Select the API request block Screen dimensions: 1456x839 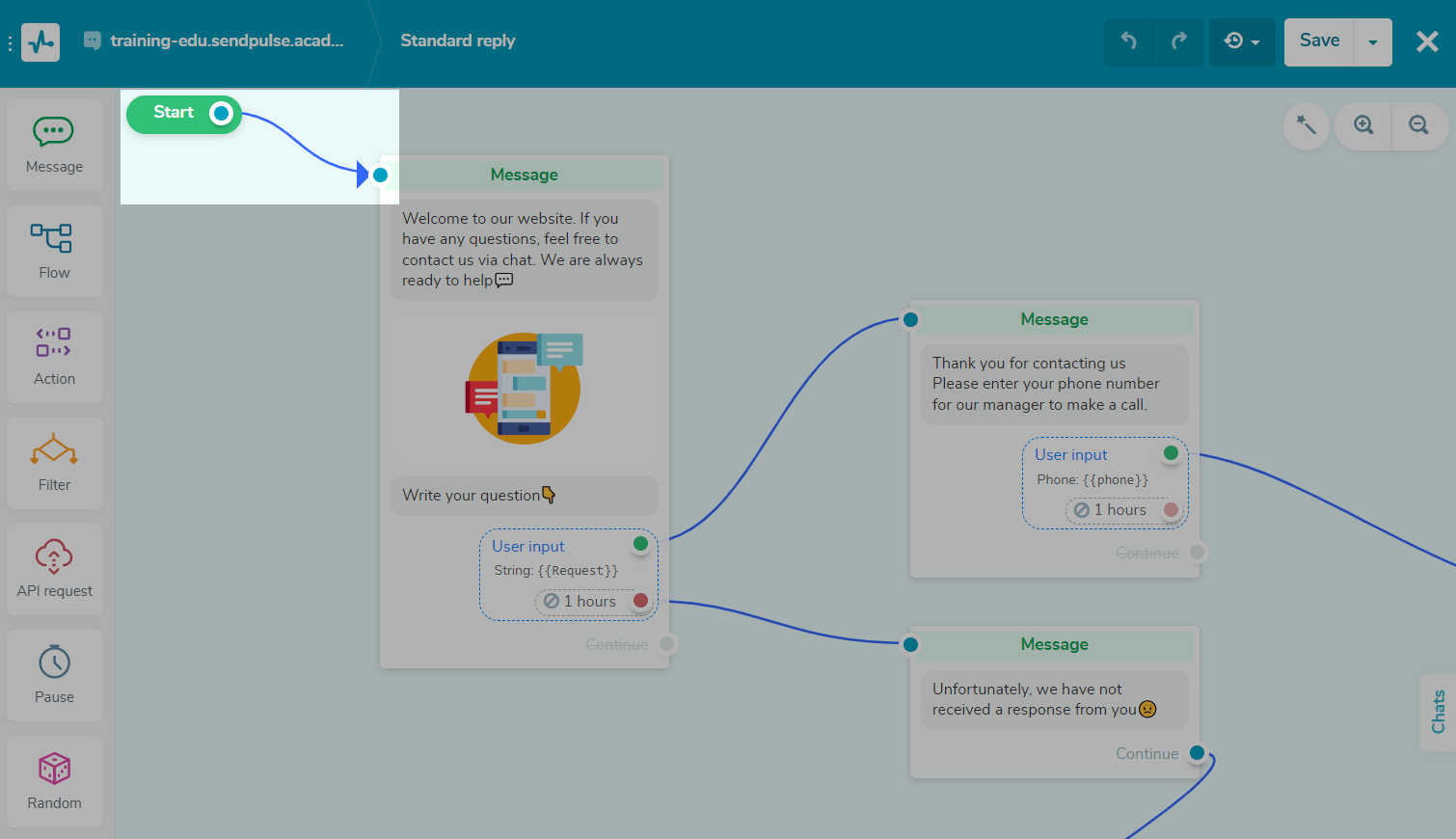[54, 569]
